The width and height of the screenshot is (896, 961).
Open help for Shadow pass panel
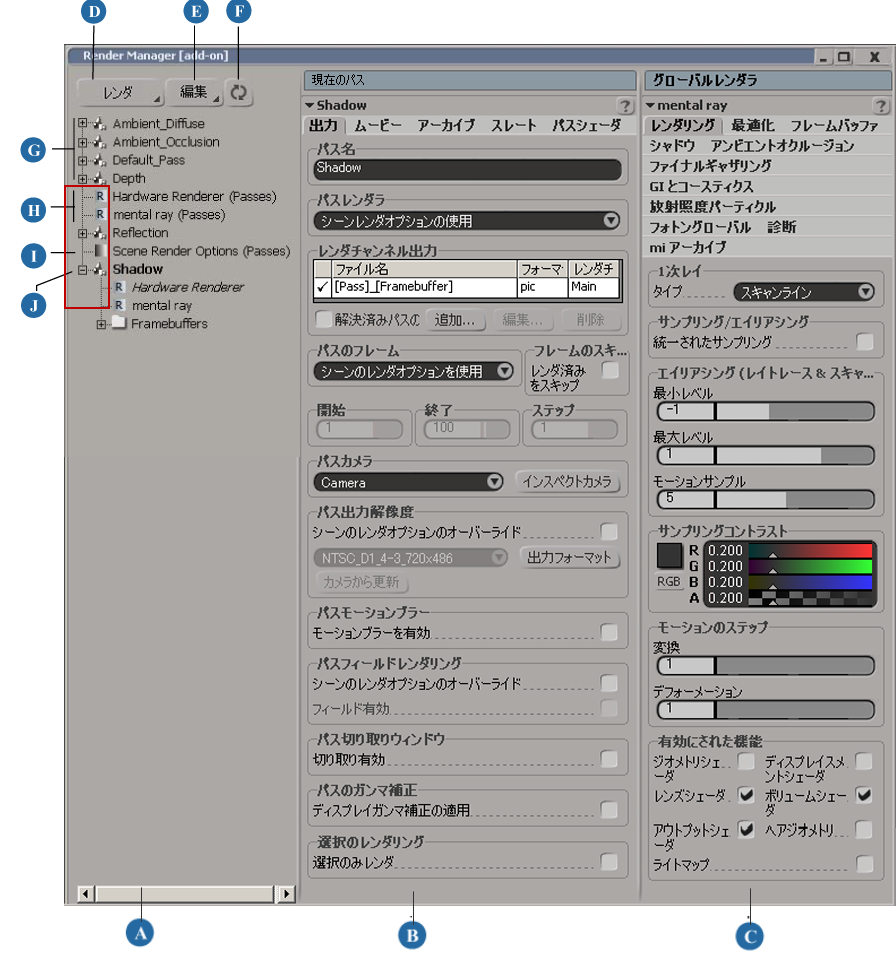coord(625,105)
